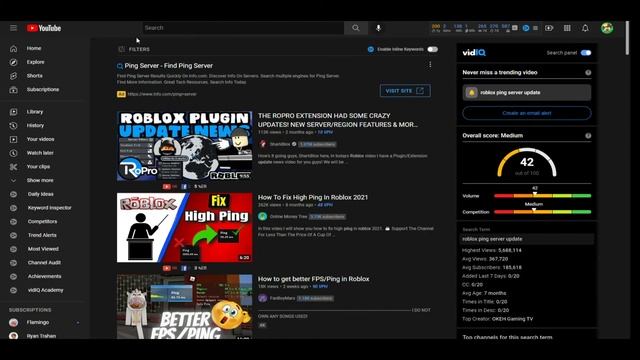
Task: Go to Home in the sidebar
Action: 34,48
